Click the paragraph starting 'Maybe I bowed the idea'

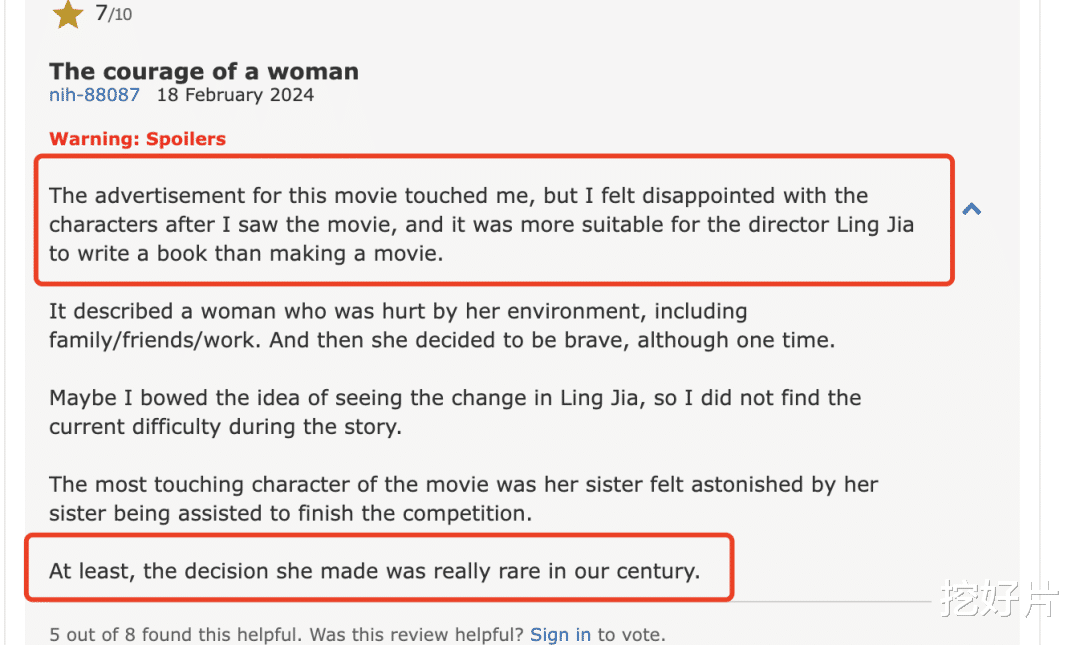[455, 412]
